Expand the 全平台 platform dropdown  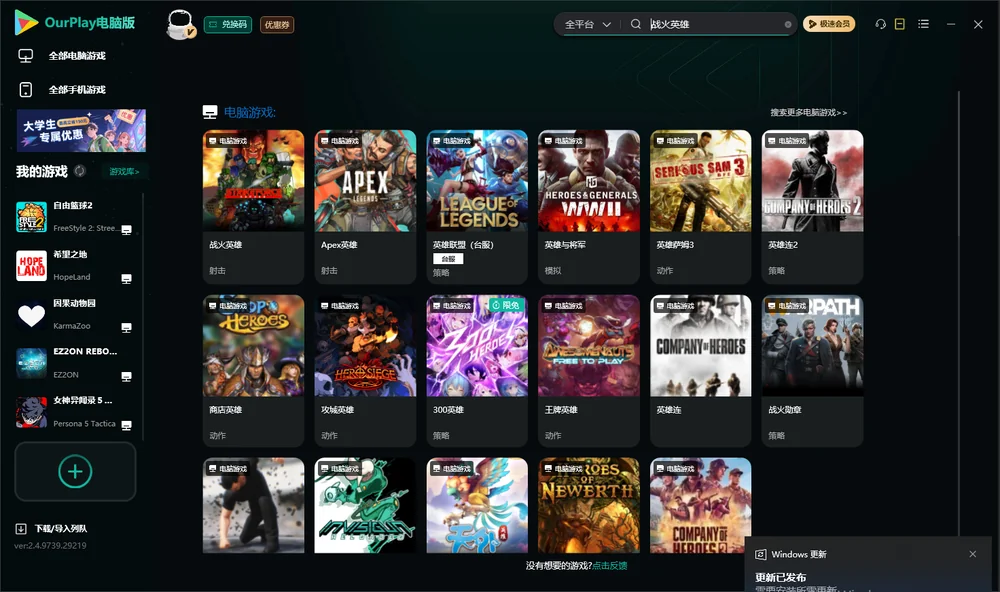click(587, 24)
